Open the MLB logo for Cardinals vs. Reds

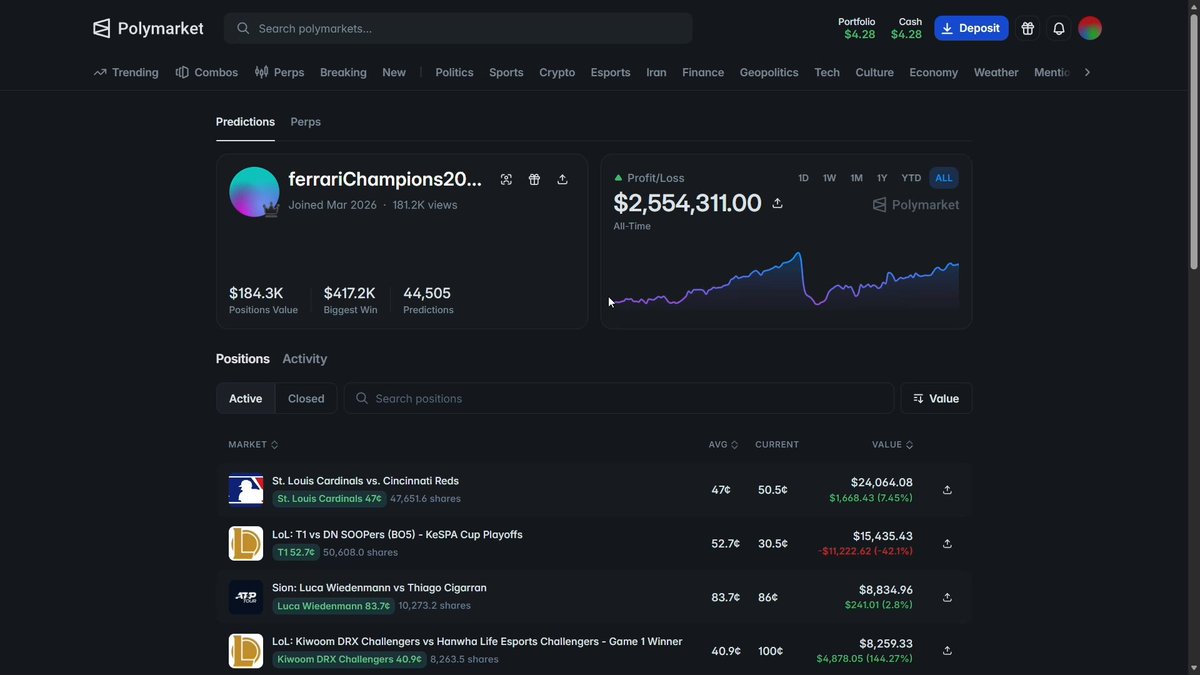(x=246, y=490)
